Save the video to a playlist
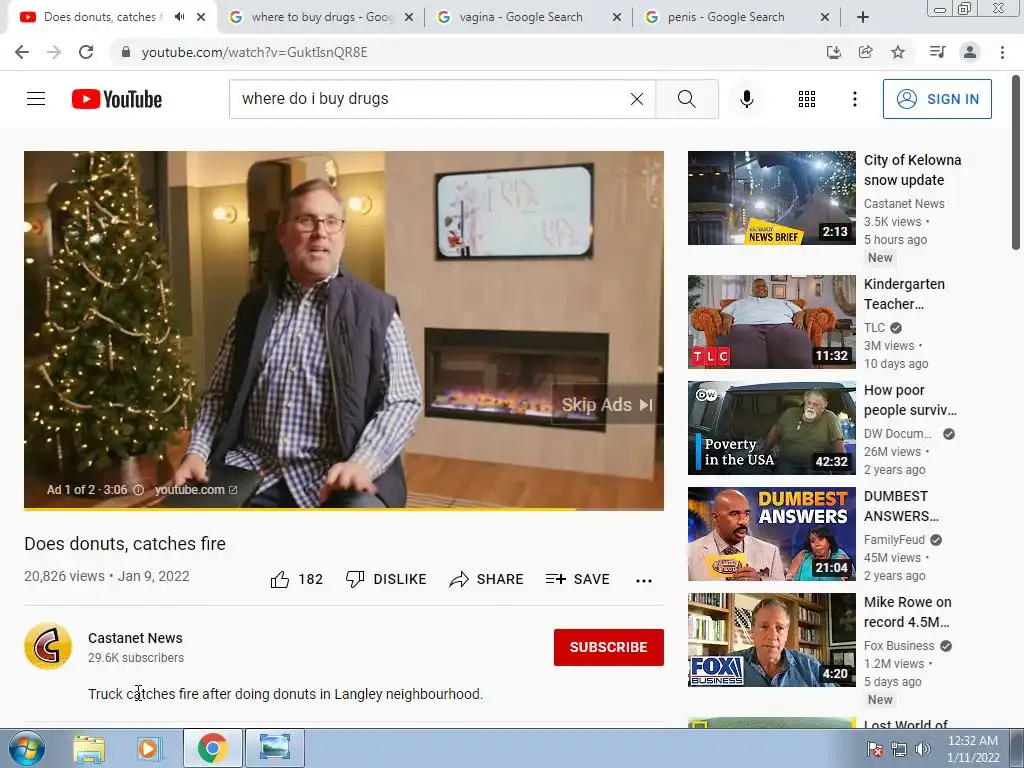1024x768 pixels. (577, 579)
